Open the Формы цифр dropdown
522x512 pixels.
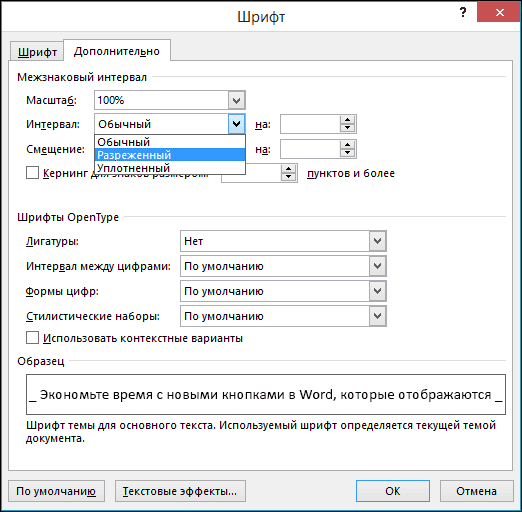pos(377,291)
